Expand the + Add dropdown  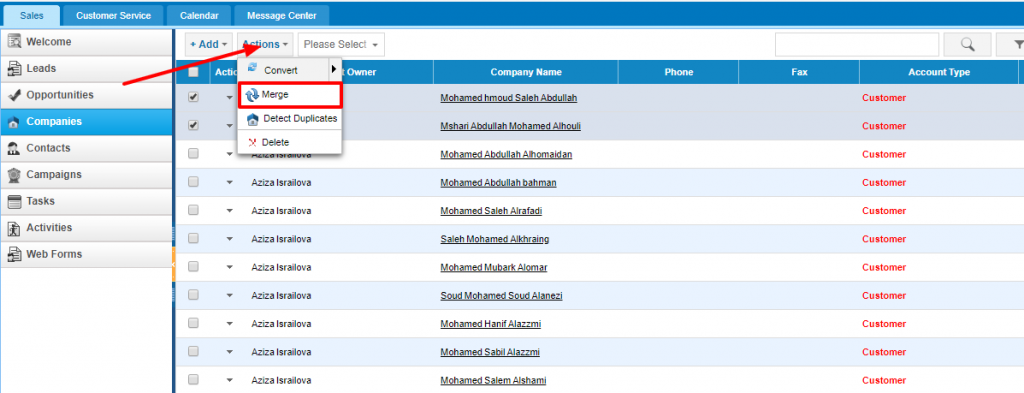click(x=208, y=44)
